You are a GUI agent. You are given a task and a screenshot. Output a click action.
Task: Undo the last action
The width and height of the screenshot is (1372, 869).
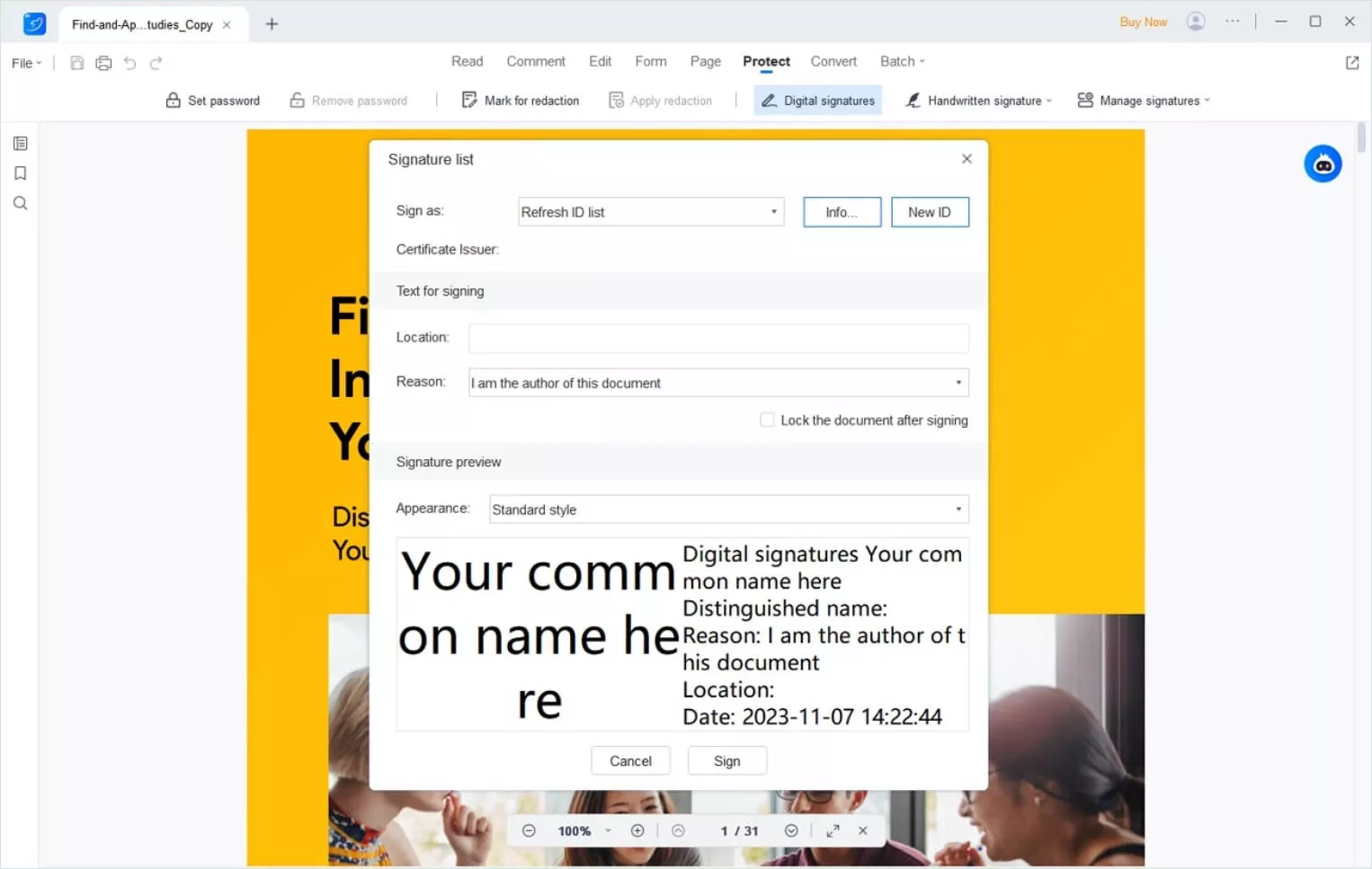coord(129,63)
